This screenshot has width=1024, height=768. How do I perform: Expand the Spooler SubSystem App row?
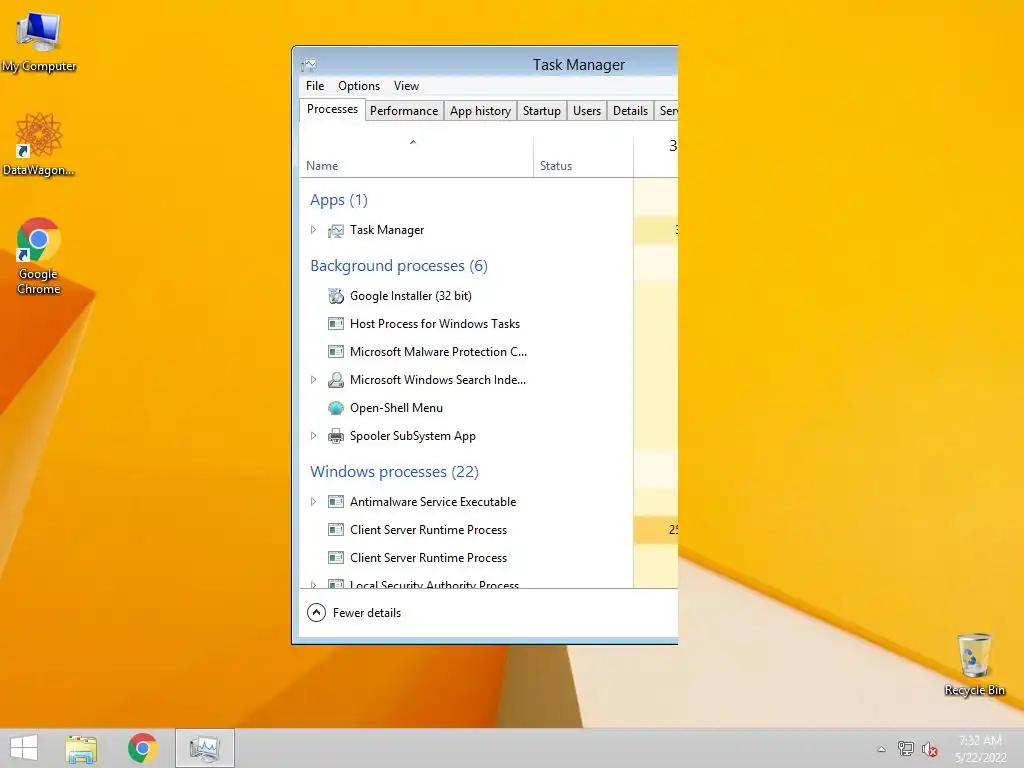(313, 436)
